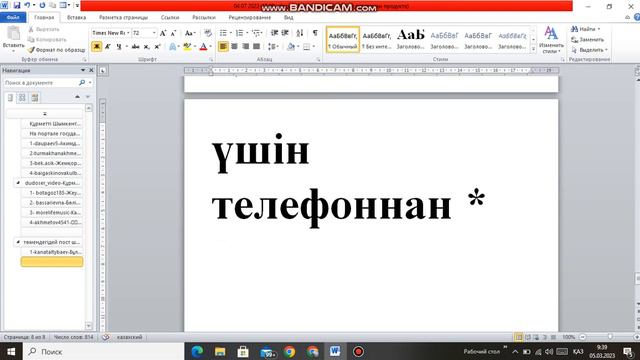Browse pages thumbnails tab in Navigation pane
The height and width of the screenshot is (360, 640).
click(x=22, y=98)
